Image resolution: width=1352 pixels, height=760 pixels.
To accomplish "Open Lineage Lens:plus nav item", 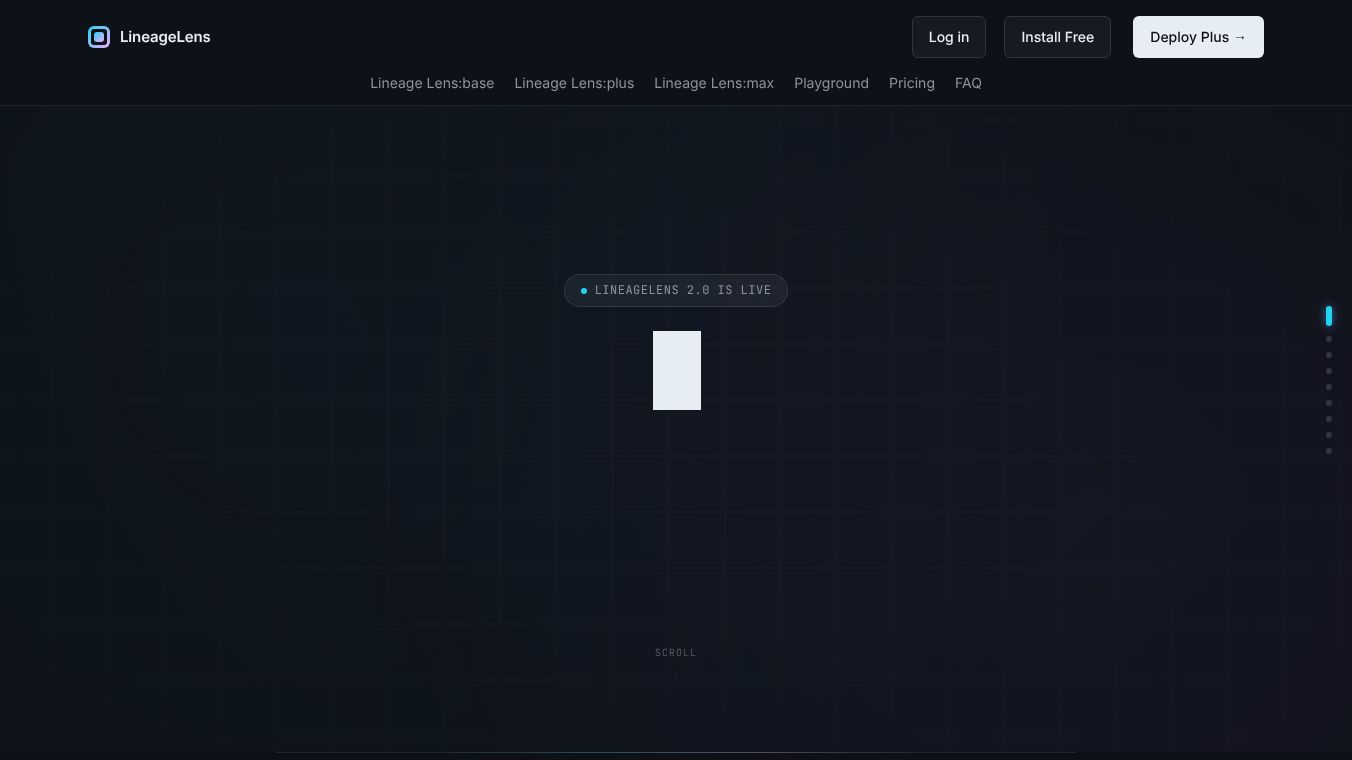I will pos(574,83).
